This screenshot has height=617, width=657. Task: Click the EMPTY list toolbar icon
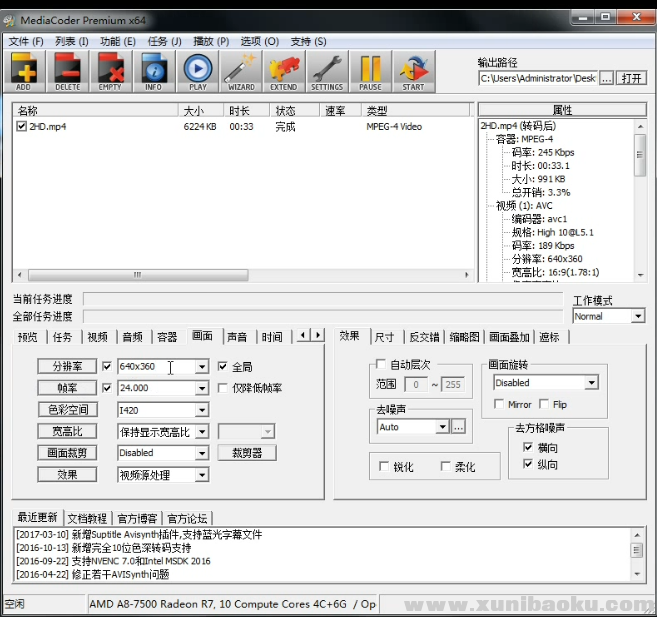(110, 70)
